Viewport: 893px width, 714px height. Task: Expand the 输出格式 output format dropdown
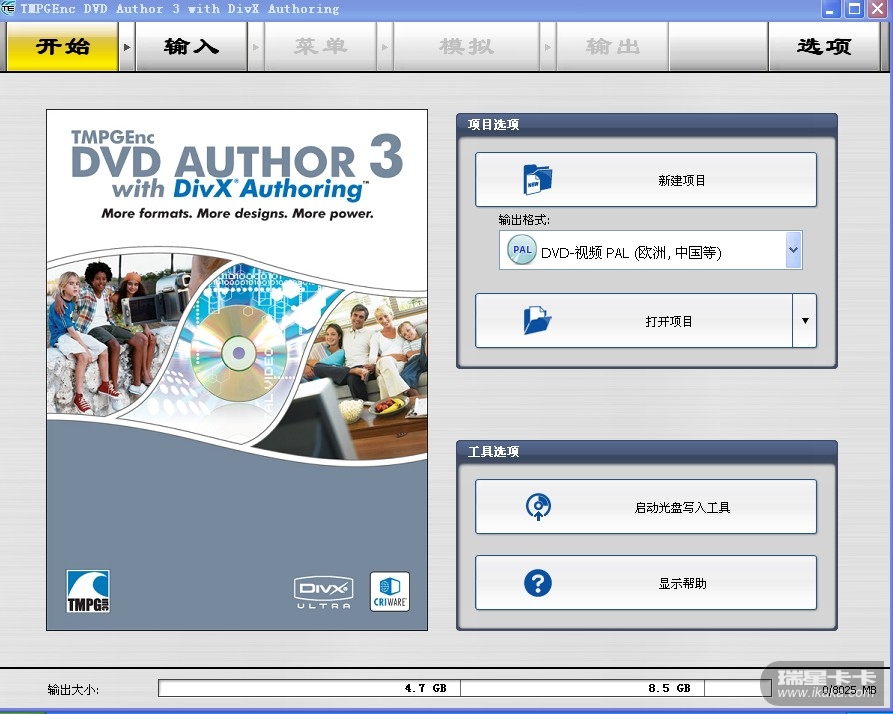(793, 250)
